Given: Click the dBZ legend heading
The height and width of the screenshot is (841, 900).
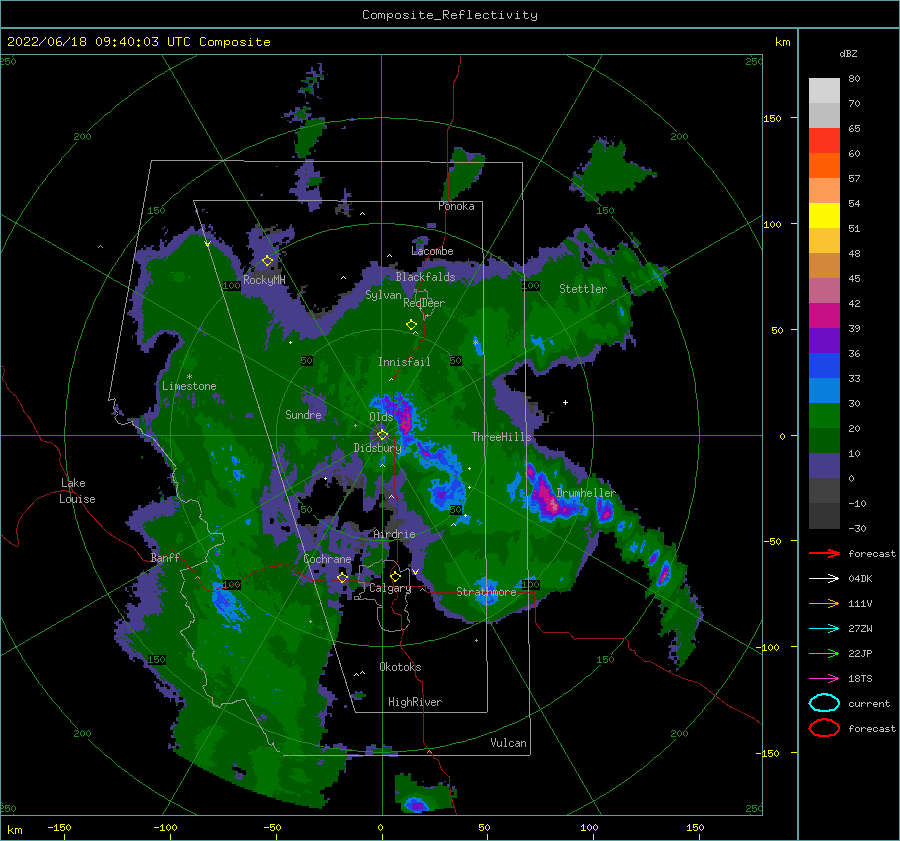Looking at the screenshot, I should tap(848, 53).
